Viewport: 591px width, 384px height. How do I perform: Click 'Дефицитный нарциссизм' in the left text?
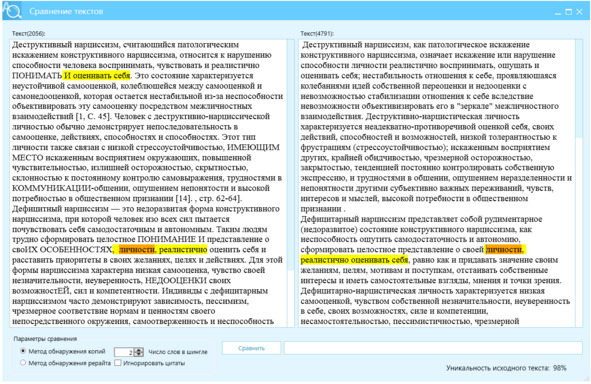(x=60, y=208)
